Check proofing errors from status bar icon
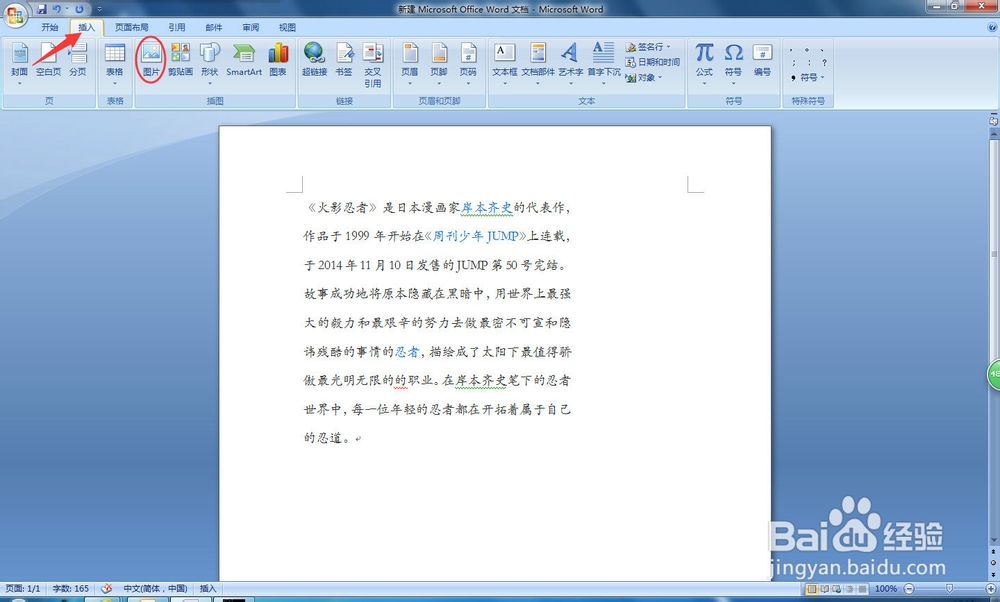 (x=107, y=588)
